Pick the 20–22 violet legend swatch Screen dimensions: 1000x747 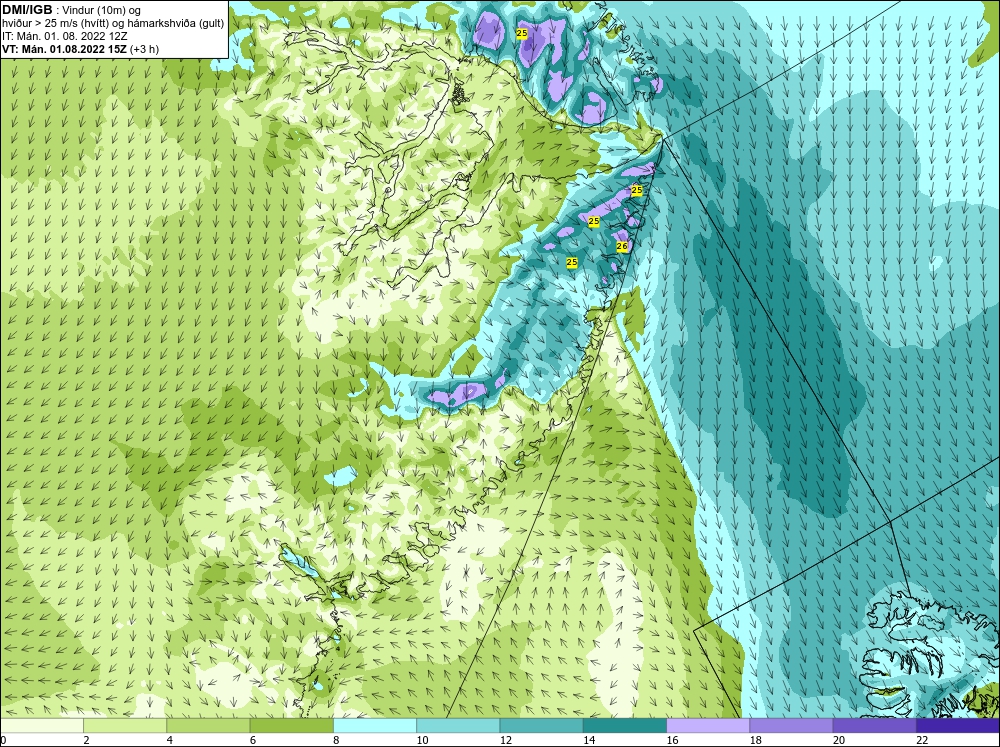coord(875,725)
